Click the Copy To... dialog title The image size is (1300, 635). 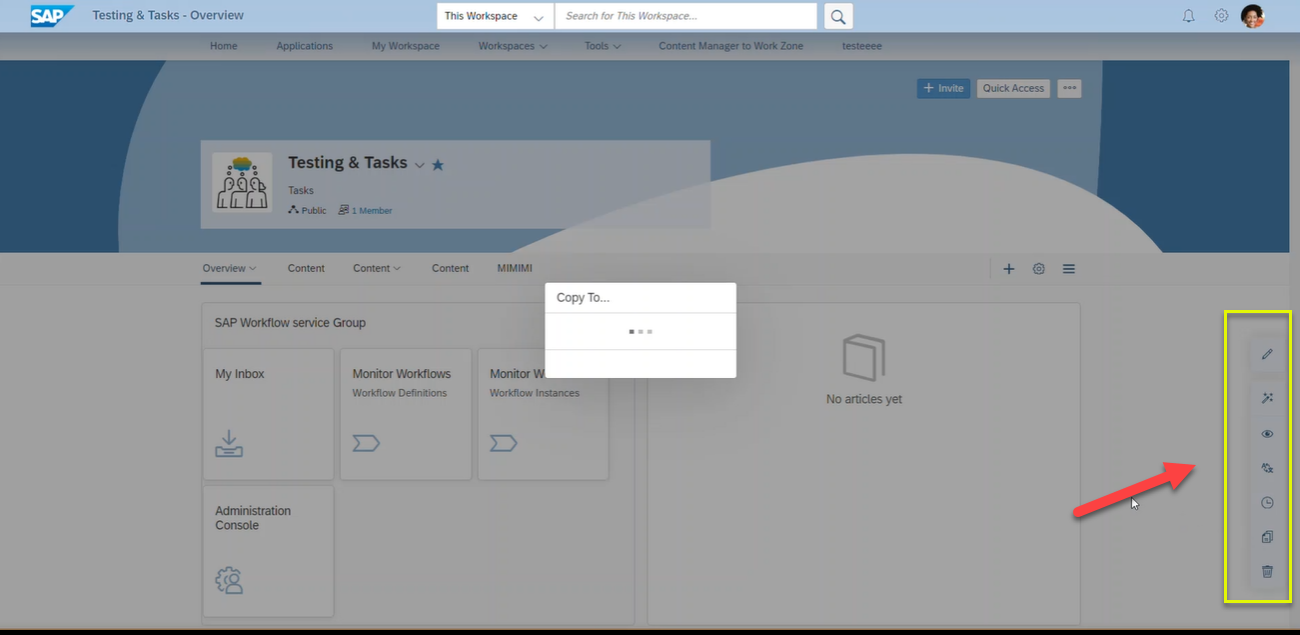(583, 298)
